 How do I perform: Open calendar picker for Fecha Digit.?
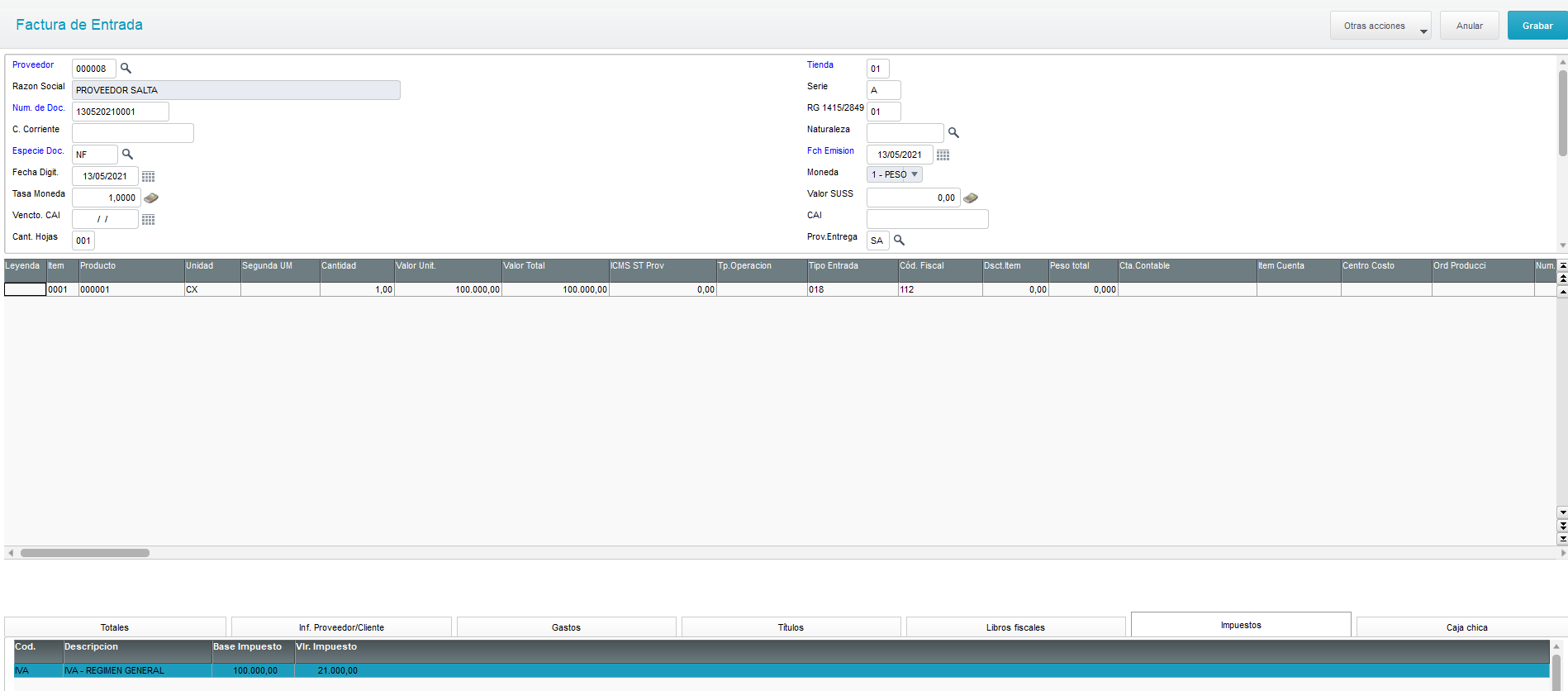(x=149, y=176)
